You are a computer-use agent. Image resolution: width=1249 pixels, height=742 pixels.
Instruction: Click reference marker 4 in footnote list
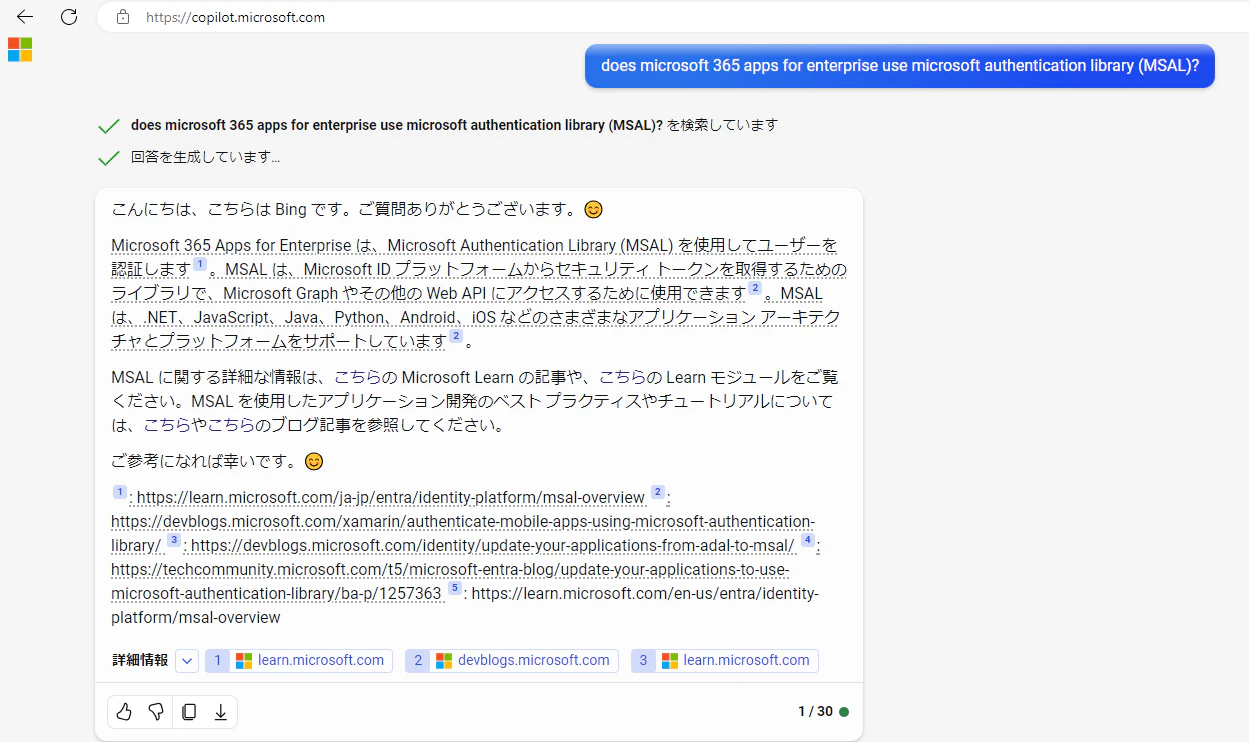pos(808,541)
